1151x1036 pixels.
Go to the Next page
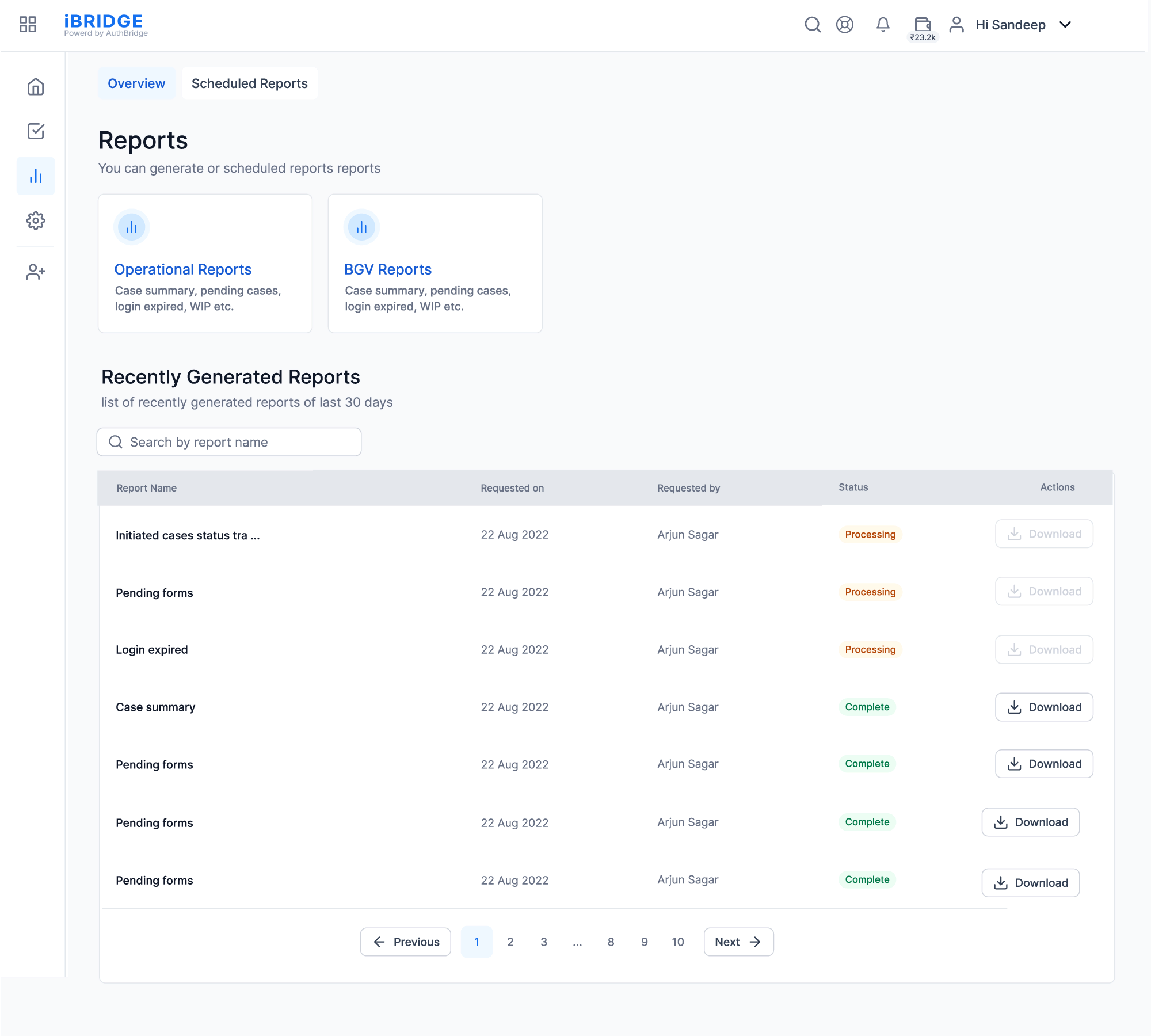[x=738, y=942]
